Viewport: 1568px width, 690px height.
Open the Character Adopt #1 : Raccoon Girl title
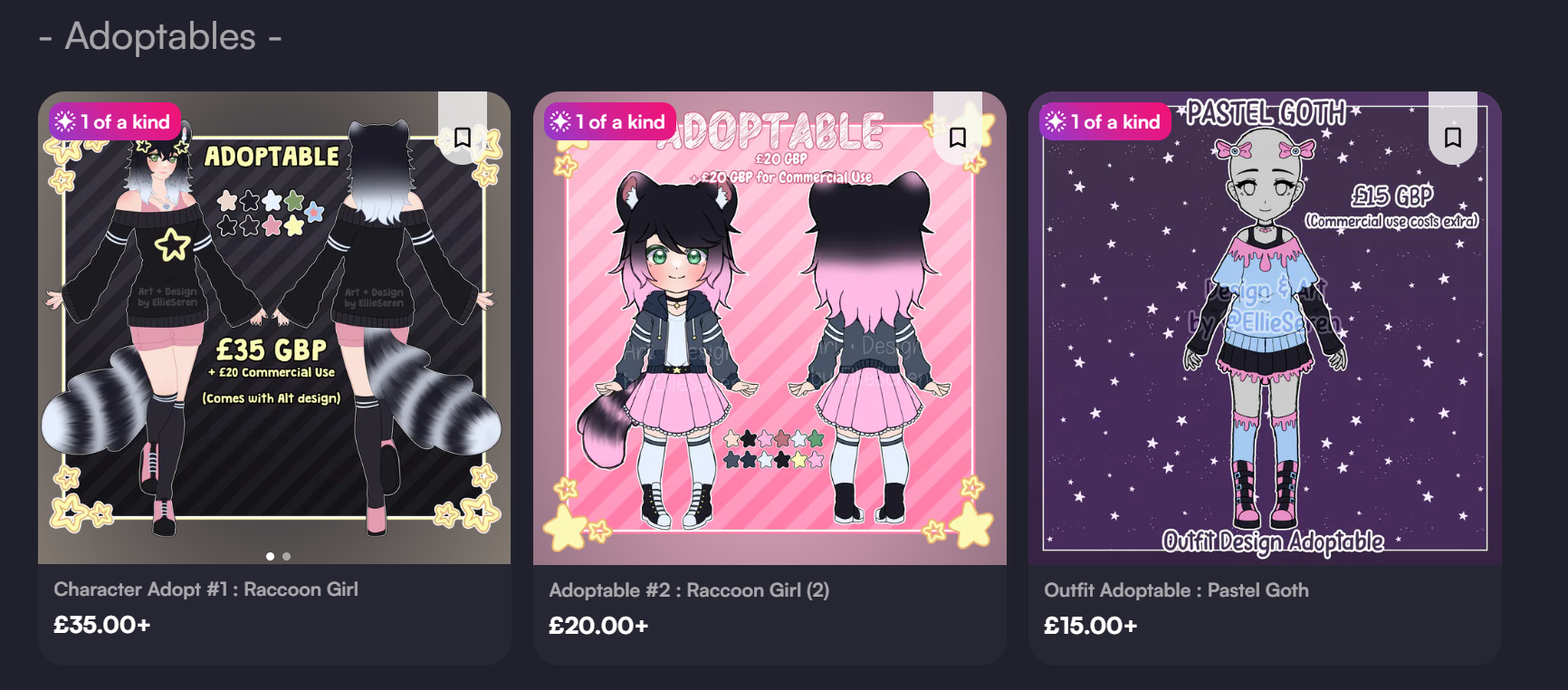pyautogui.click(x=206, y=589)
